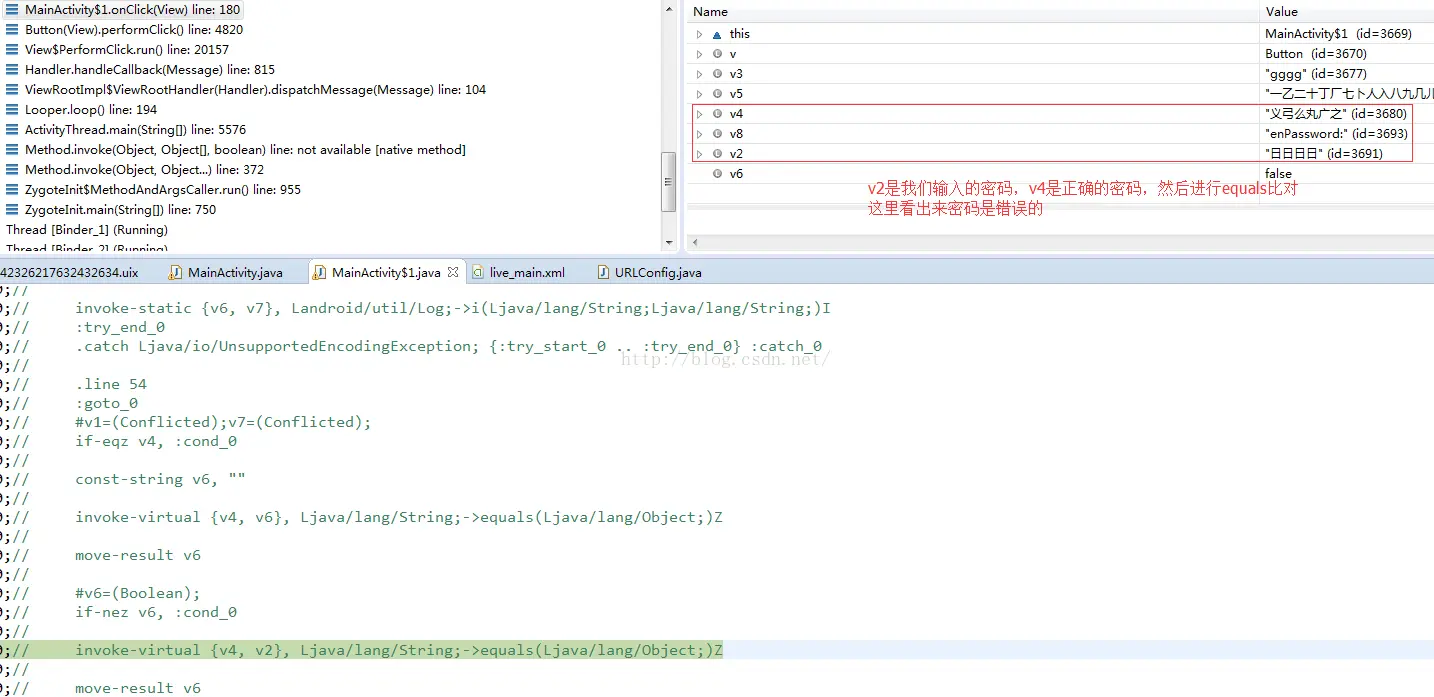This screenshot has height=697, width=1434.
Task: Click the variable icon next to v6
Action: tap(717, 174)
